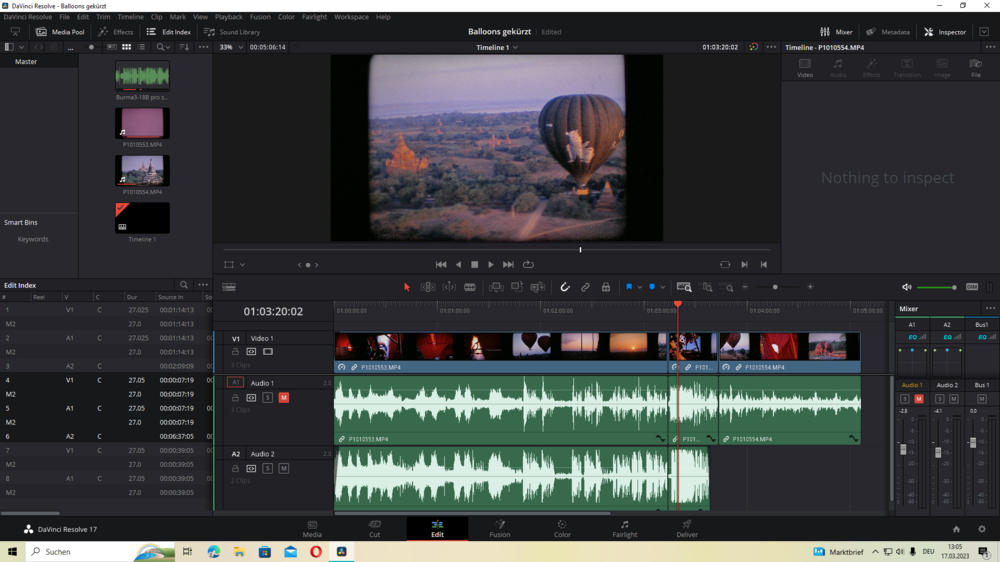The image size is (1000, 562).
Task: Select the P1010554.MP4 thumbnail in media pool
Action: click(142, 171)
